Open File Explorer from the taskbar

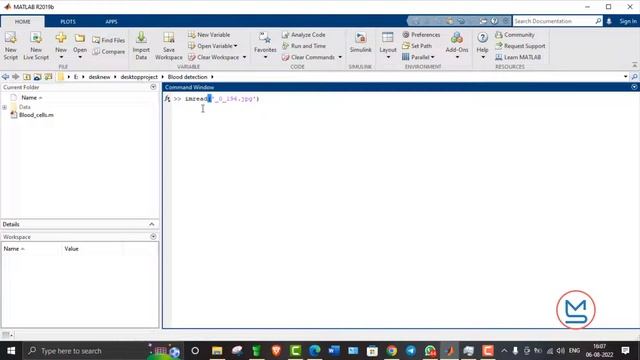click(x=217, y=351)
